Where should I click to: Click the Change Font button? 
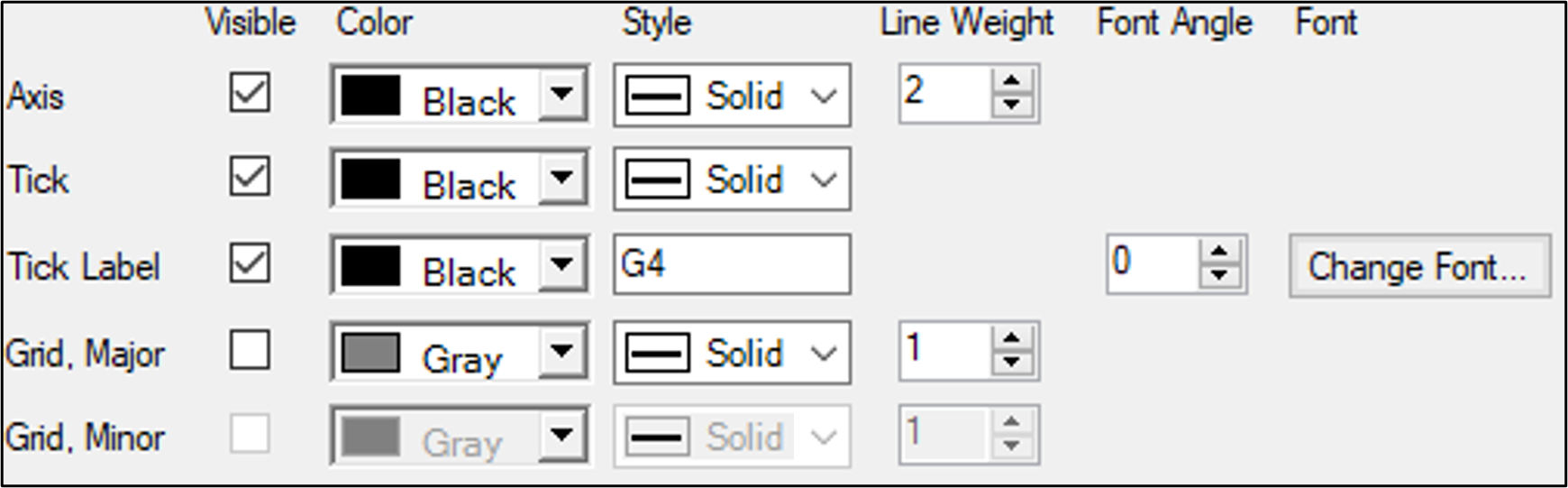point(1418,266)
